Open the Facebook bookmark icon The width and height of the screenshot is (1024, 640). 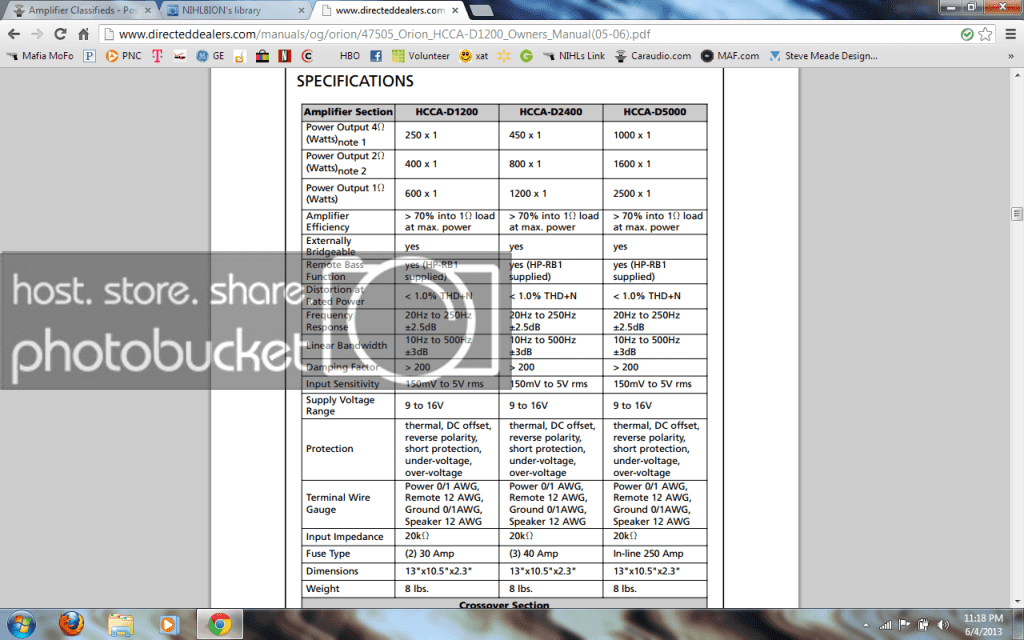[x=376, y=56]
